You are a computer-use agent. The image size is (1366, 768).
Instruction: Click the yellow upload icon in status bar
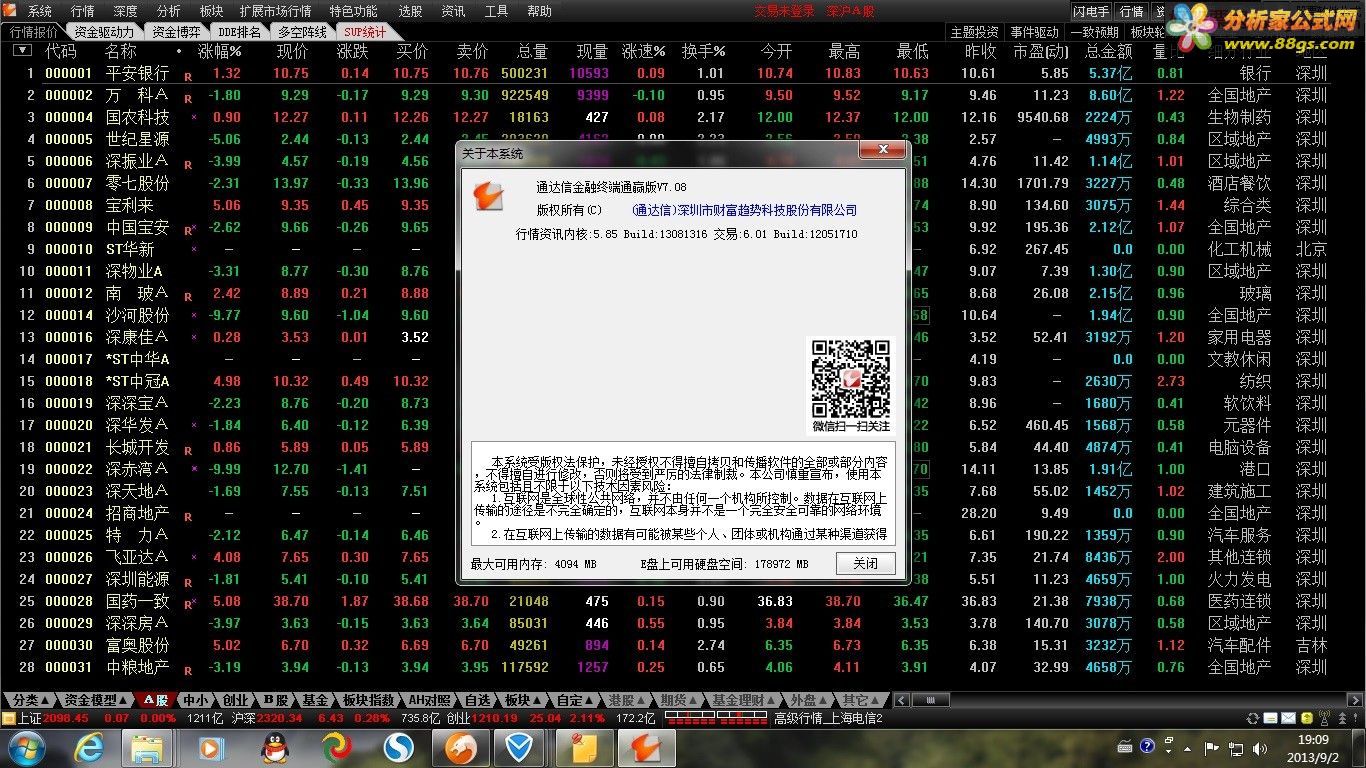pyautogui.click(x=1305, y=718)
